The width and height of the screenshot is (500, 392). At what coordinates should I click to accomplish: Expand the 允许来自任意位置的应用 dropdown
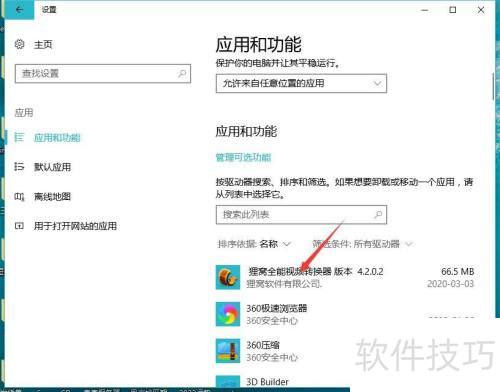point(301,83)
